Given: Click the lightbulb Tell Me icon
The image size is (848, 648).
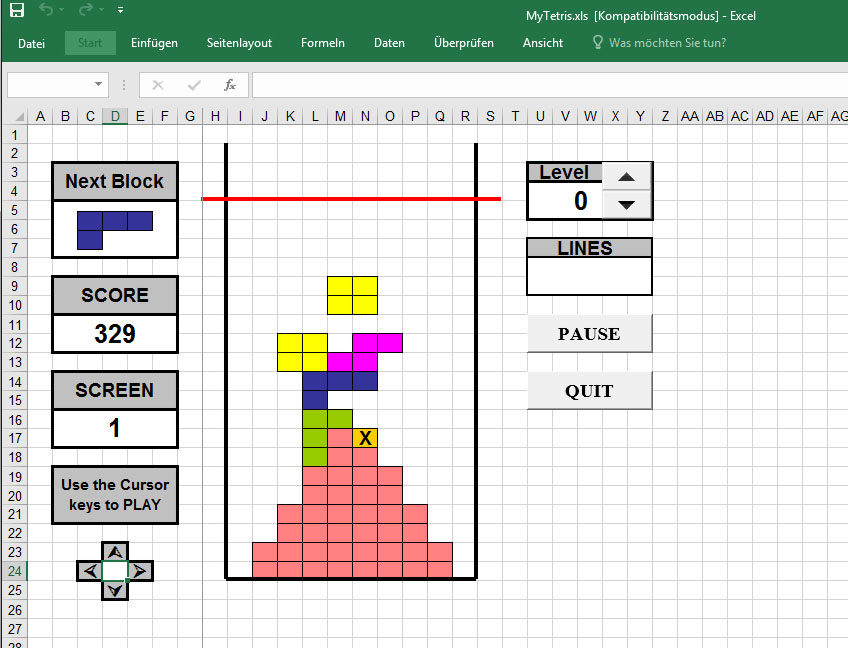Looking at the screenshot, I should point(596,43).
